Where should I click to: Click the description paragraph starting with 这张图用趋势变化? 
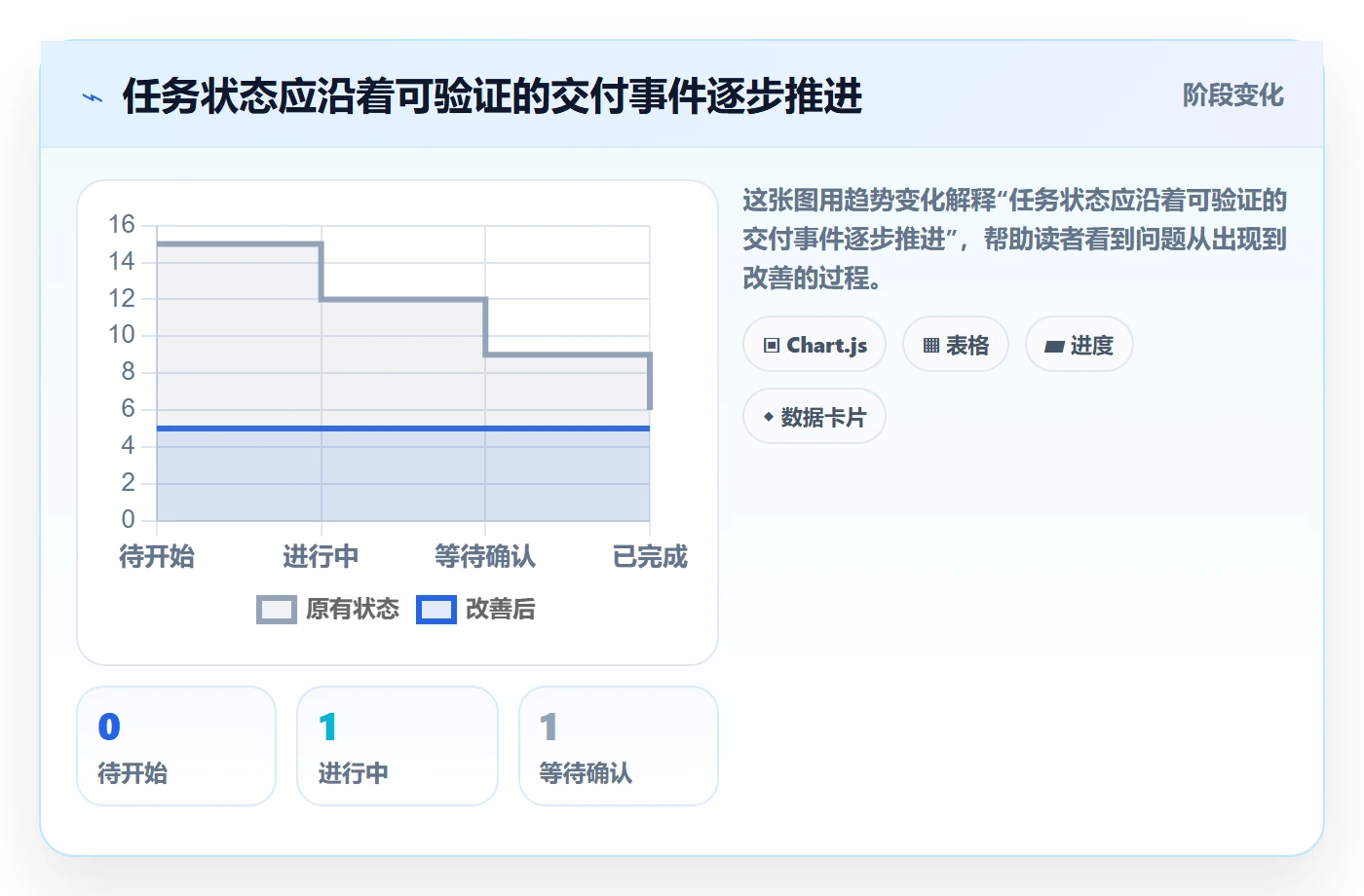coord(1015,240)
